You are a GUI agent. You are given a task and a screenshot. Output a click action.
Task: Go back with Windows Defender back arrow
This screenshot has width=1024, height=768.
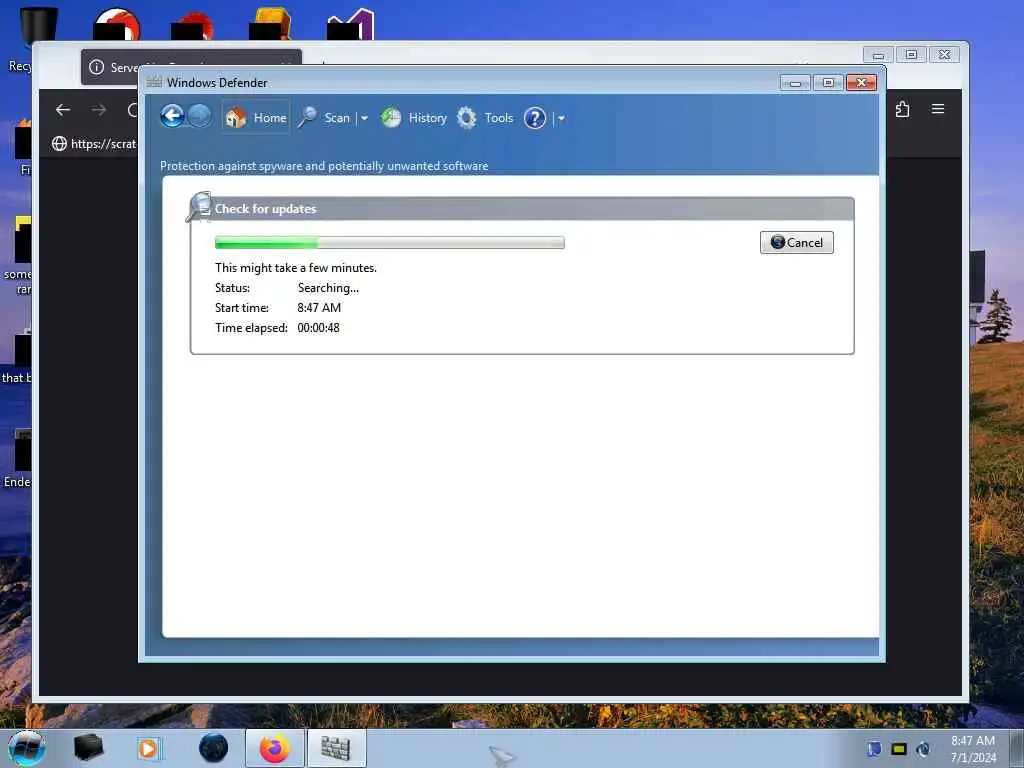(172, 117)
